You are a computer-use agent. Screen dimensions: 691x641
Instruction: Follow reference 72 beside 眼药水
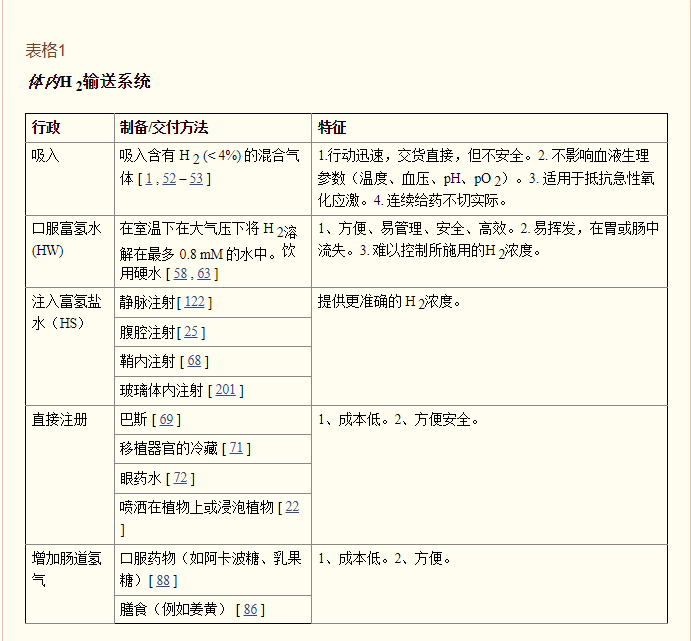pos(180,478)
